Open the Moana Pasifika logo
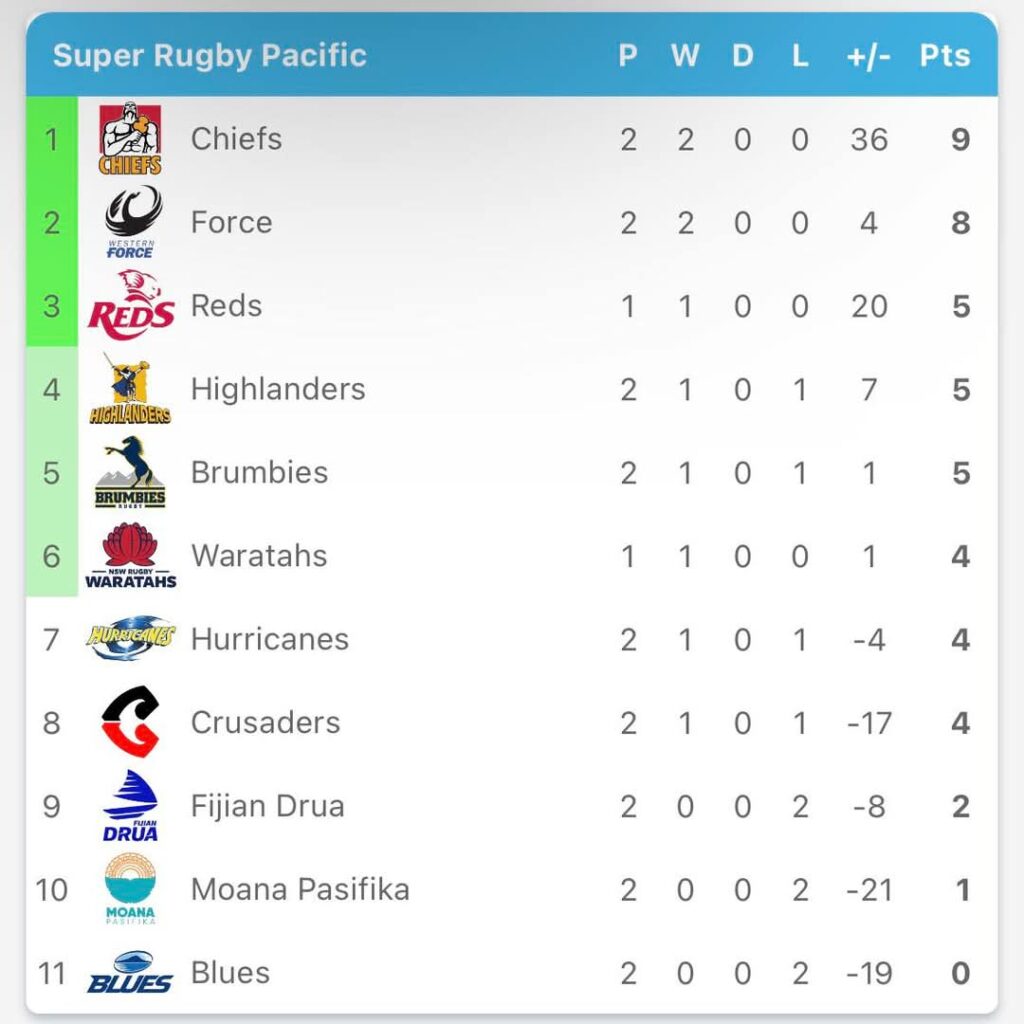1024x1024 pixels. (131, 889)
